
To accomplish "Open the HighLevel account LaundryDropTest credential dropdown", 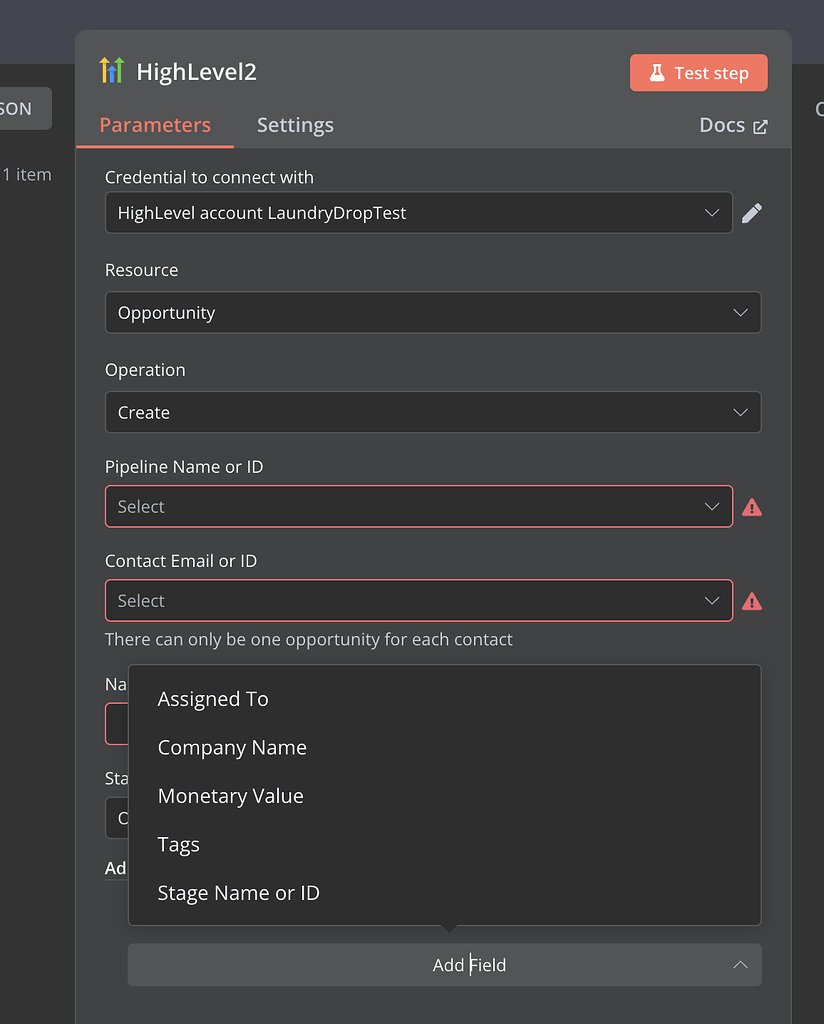I will 418,212.
